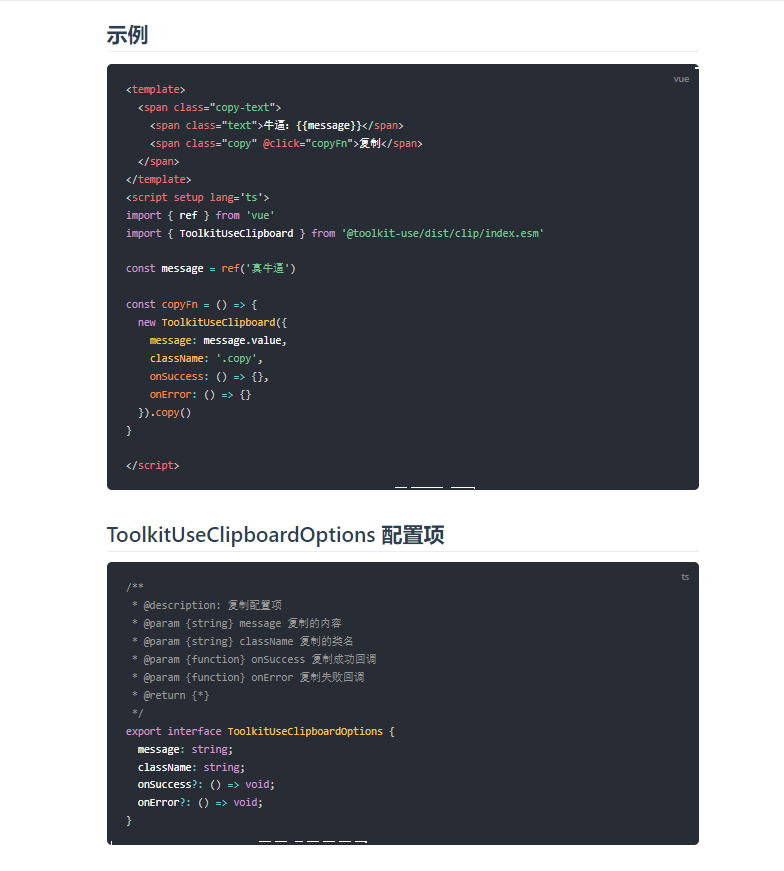Click the ts language label on code block
Image resolution: width=784 pixels, height=871 pixels.
685,577
